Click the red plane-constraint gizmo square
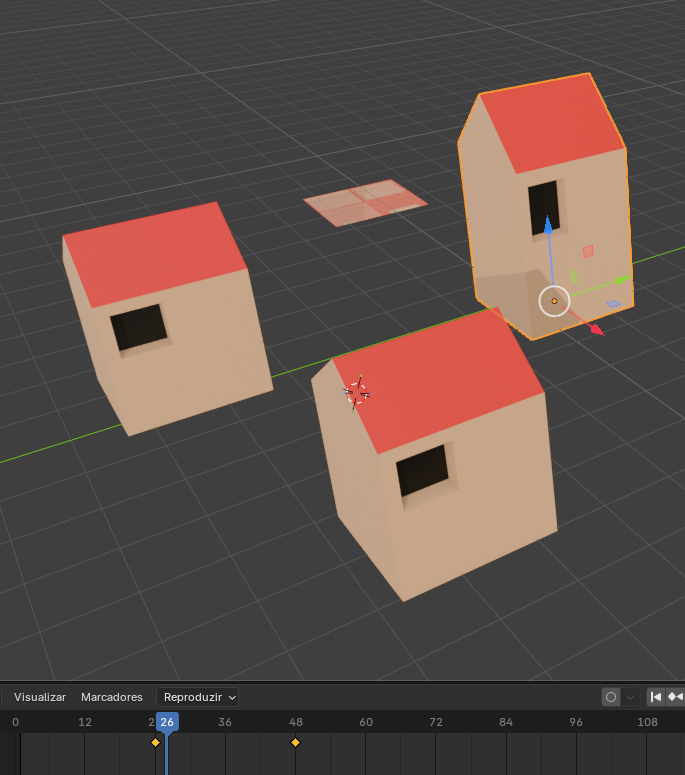This screenshot has width=685, height=775. click(x=588, y=251)
